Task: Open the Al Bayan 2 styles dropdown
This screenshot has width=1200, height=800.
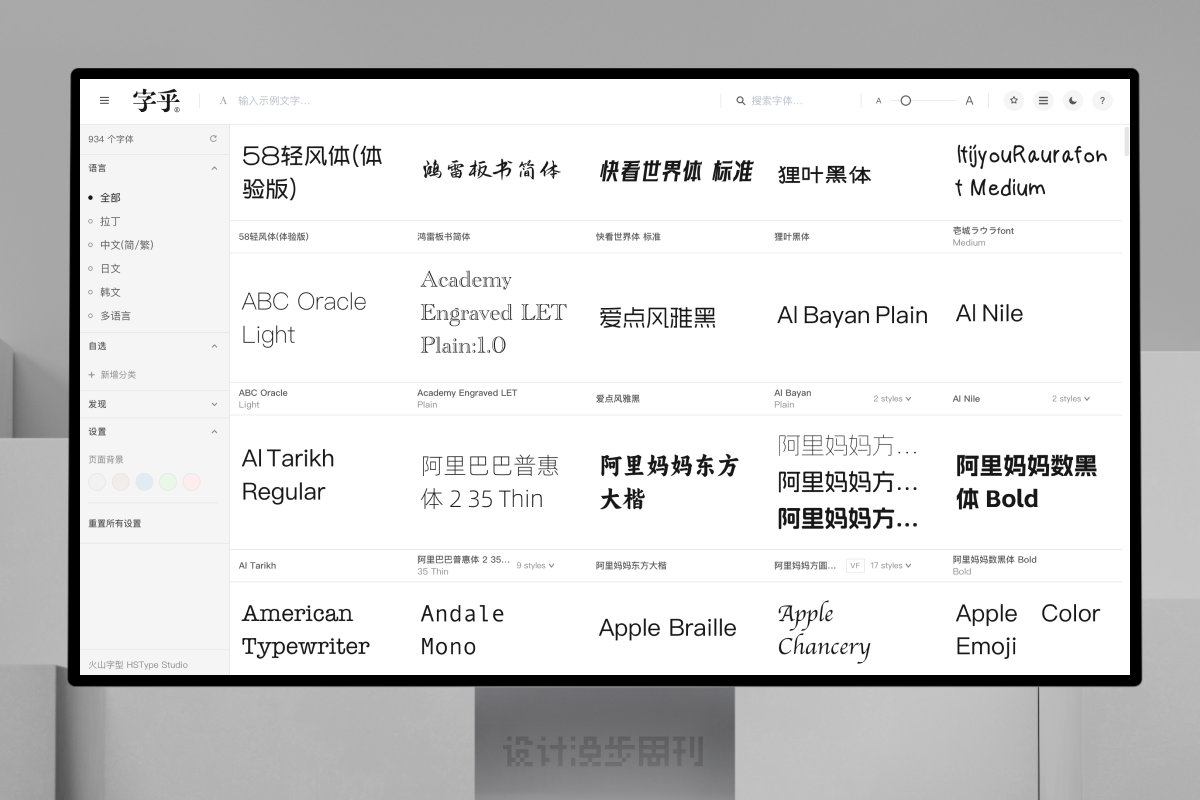Action: coord(892,399)
